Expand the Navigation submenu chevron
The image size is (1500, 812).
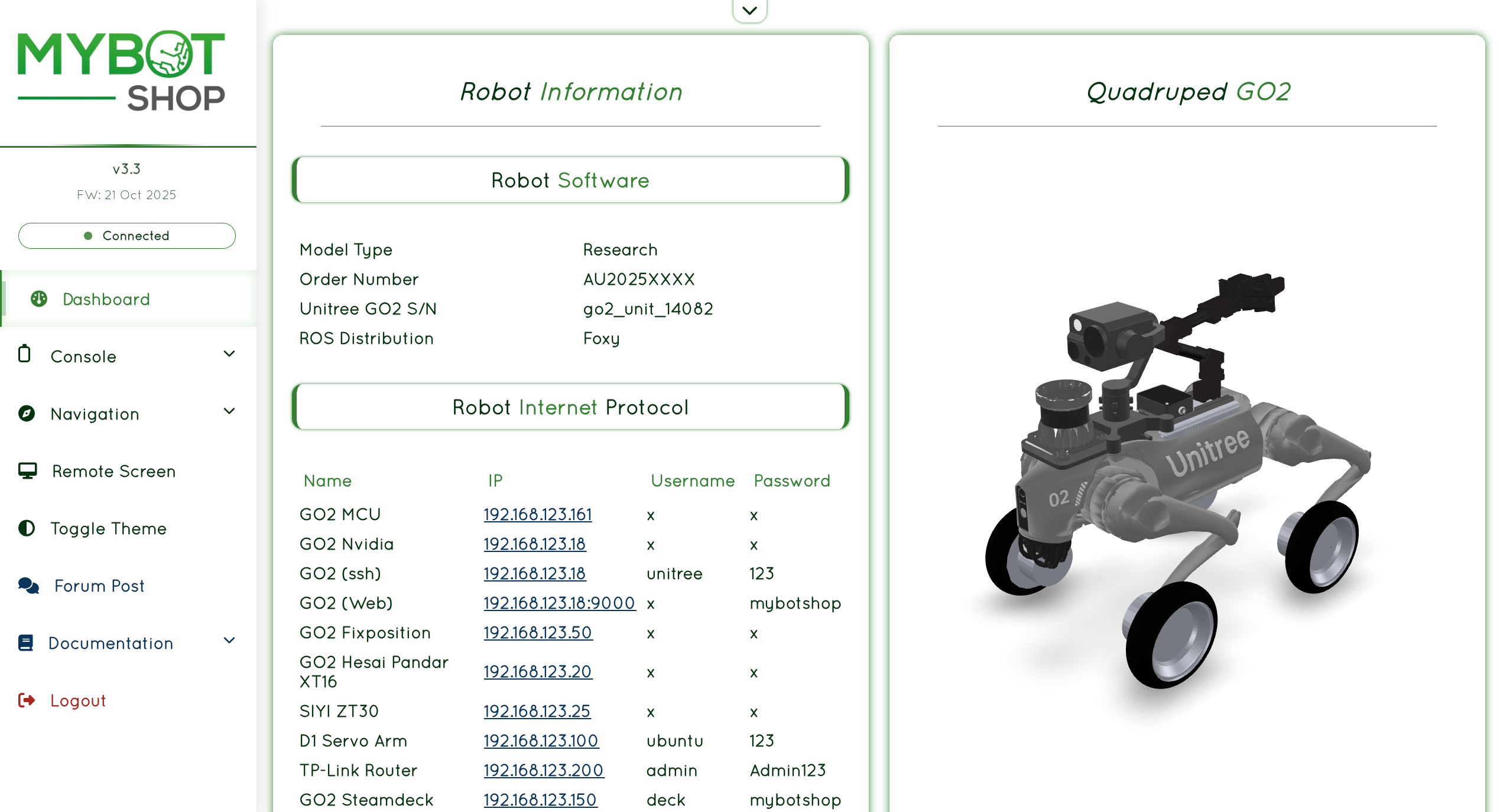(x=229, y=411)
